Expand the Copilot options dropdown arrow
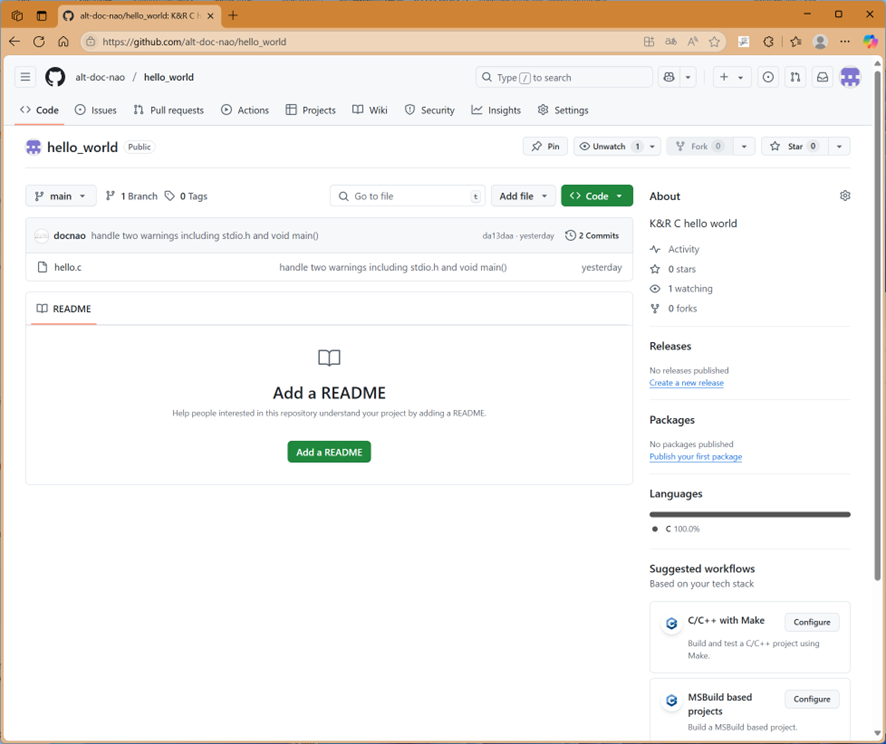This screenshot has height=744, width=886. pyautogui.click(x=688, y=77)
